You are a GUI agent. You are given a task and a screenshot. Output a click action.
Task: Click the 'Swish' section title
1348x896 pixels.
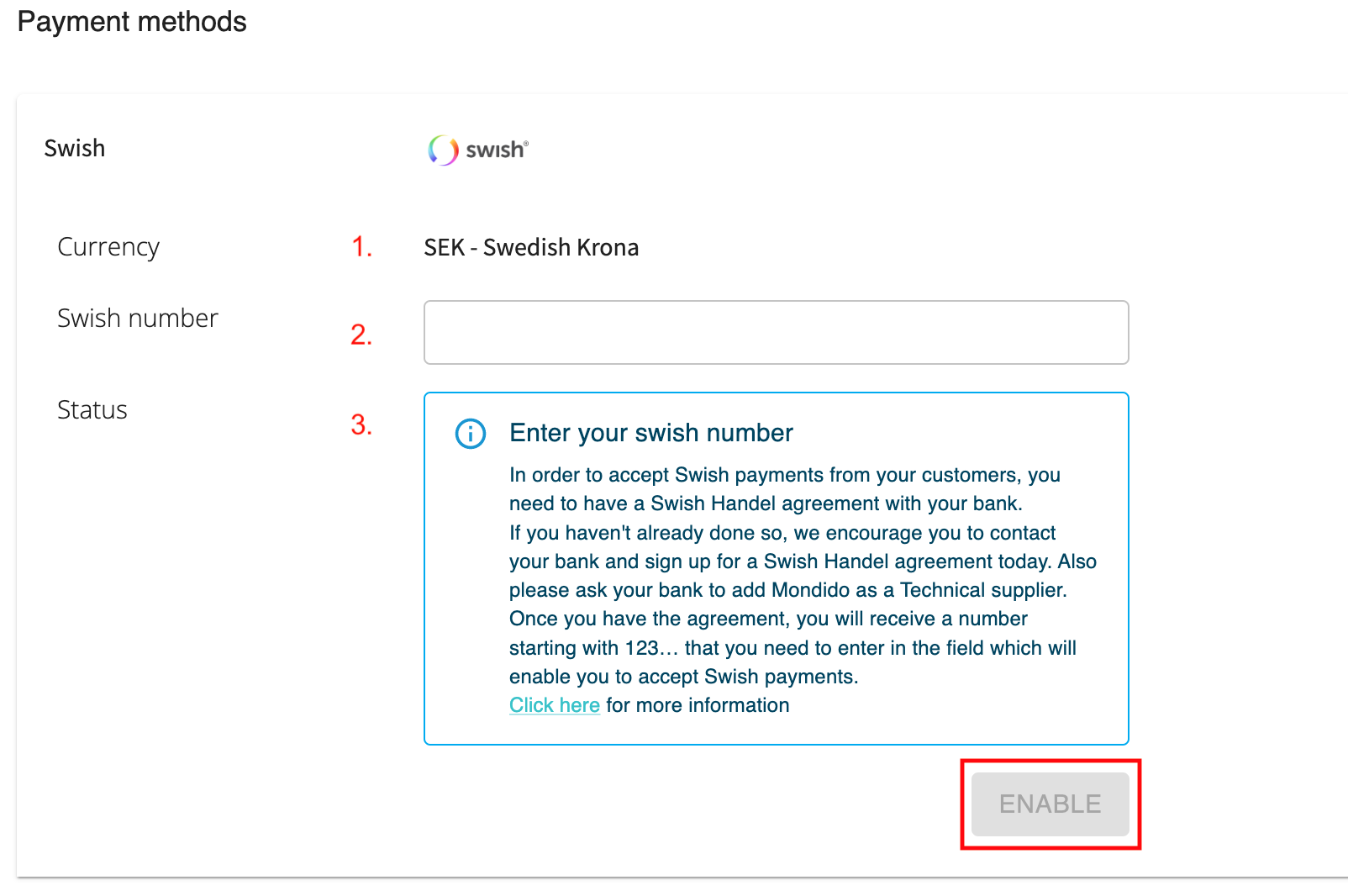(75, 149)
